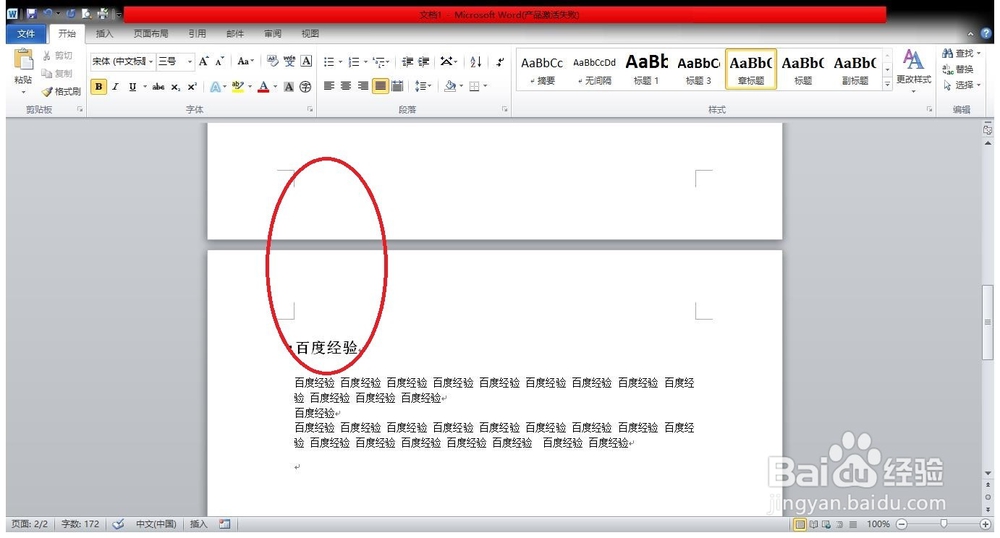Viewport: 1000px width, 538px height.
Task: Apply numbered list formatting
Action: 354,62
